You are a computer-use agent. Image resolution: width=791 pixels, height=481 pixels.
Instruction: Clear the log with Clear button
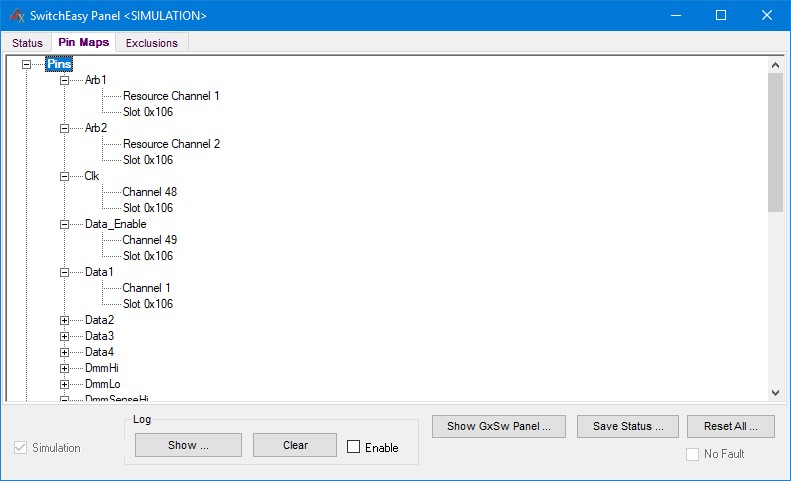295,445
